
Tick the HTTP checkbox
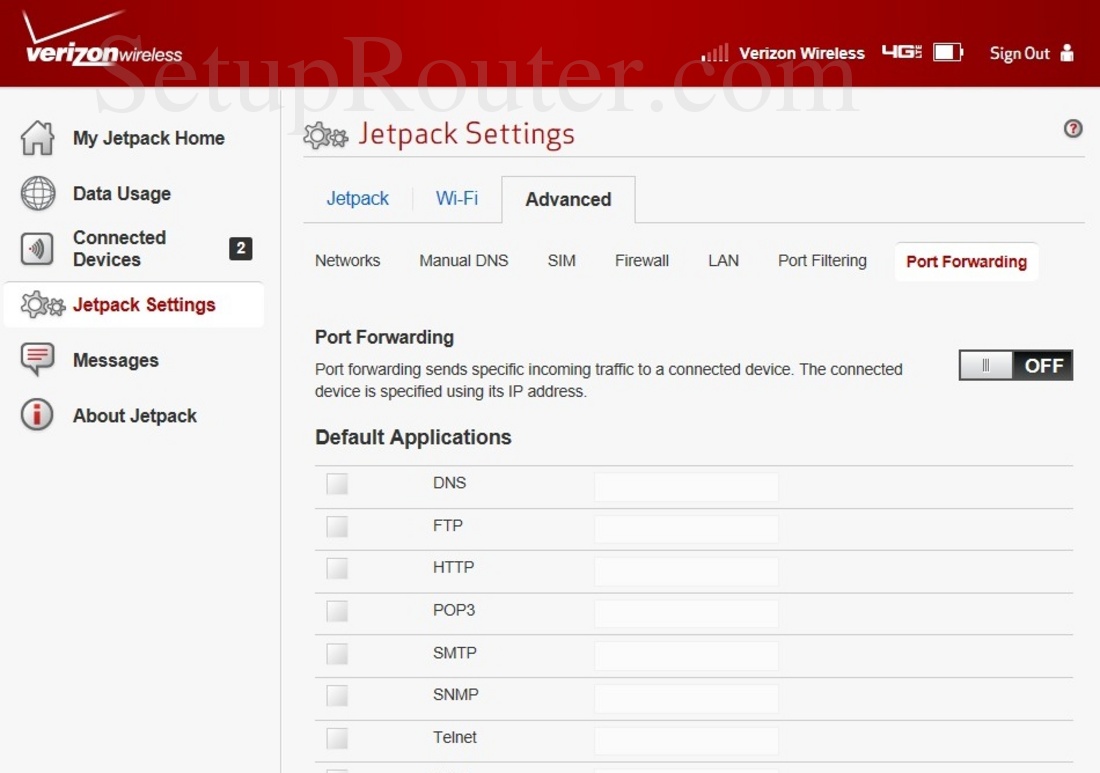tap(337, 568)
